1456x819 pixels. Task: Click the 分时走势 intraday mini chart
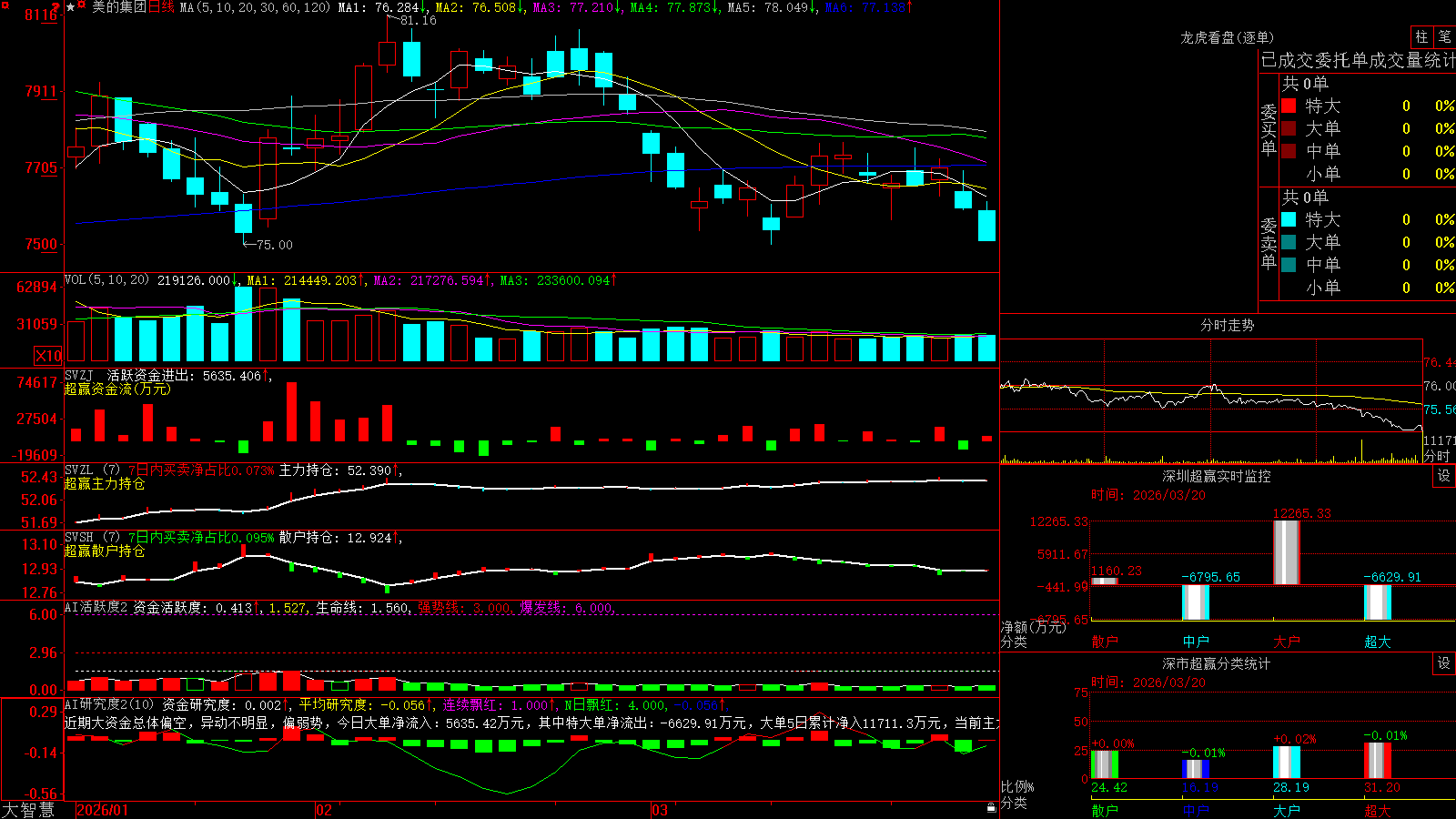click(x=1211, y=401)
